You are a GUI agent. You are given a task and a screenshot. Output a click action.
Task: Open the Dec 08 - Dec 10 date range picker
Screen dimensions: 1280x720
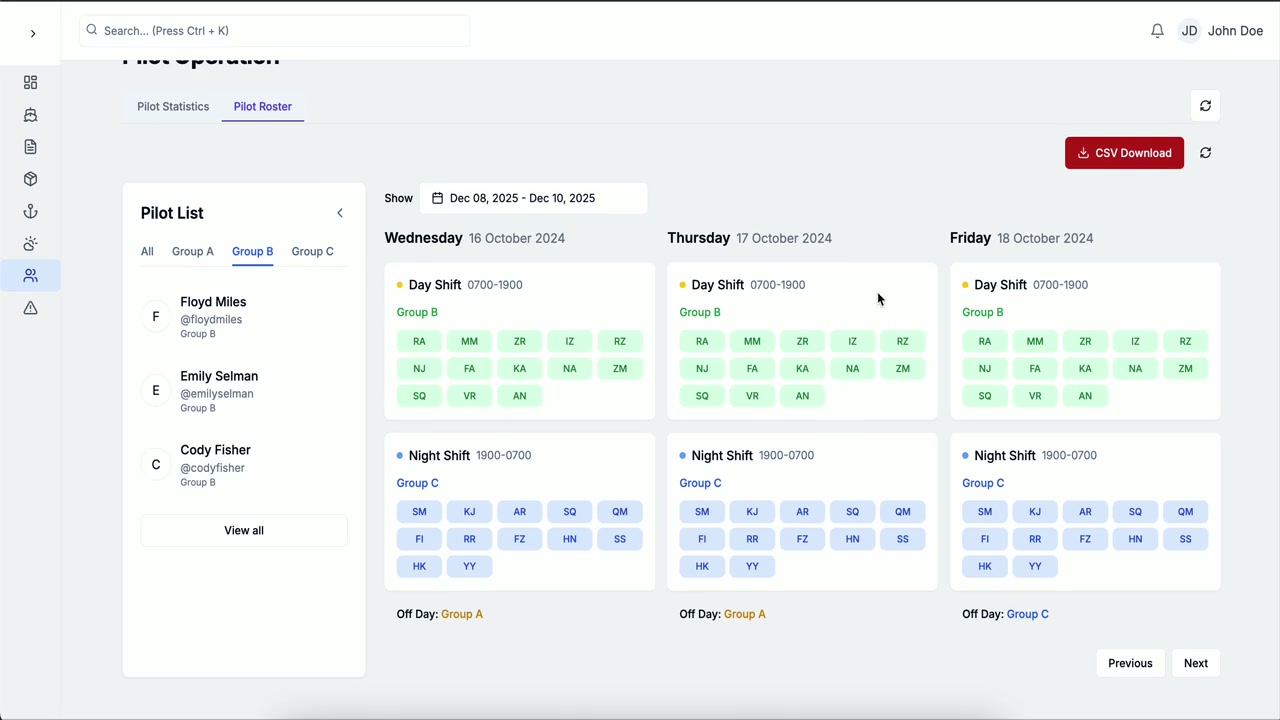tap(533, 198)
